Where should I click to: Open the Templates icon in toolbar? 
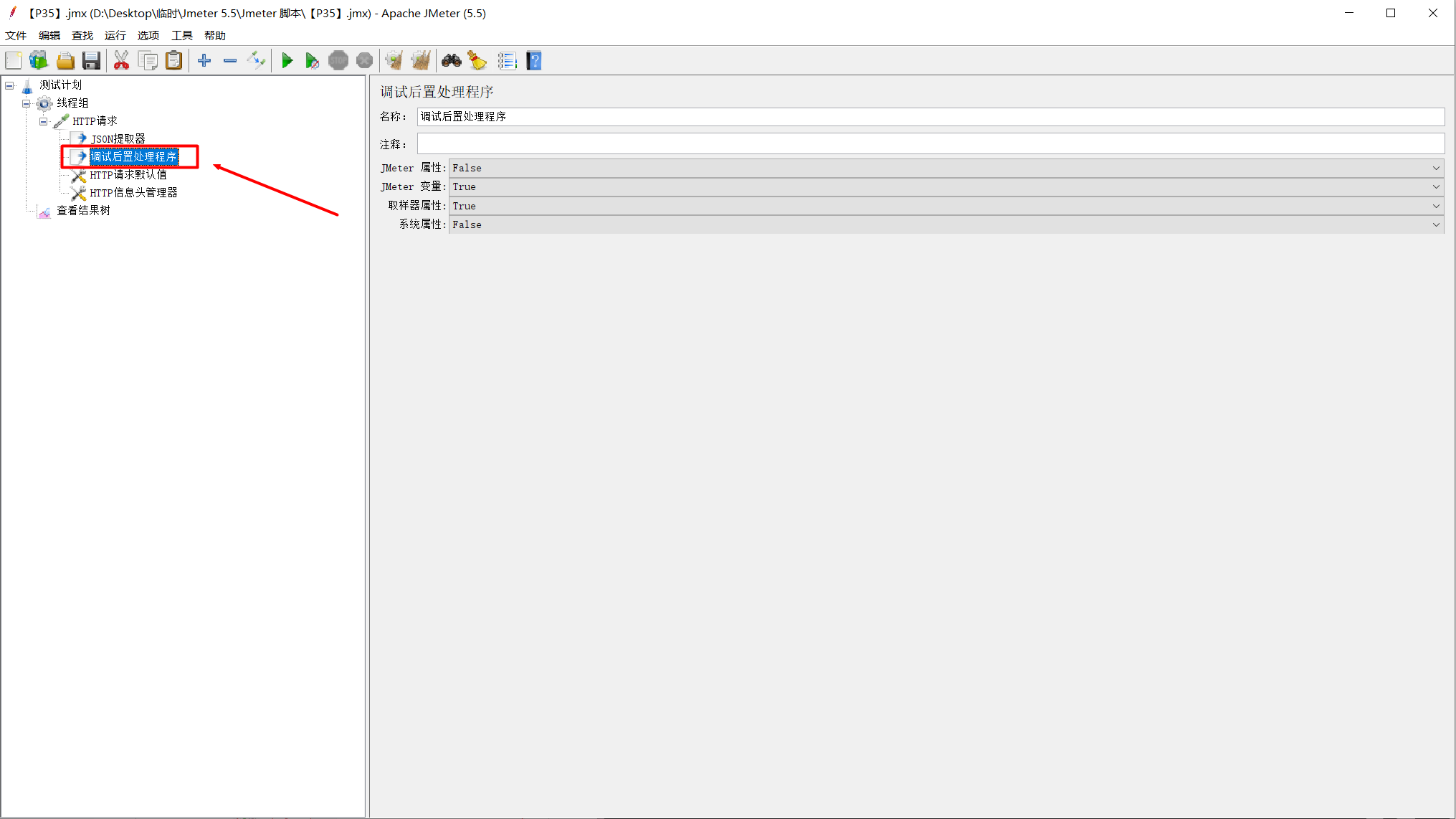click(x=39, y=61)
